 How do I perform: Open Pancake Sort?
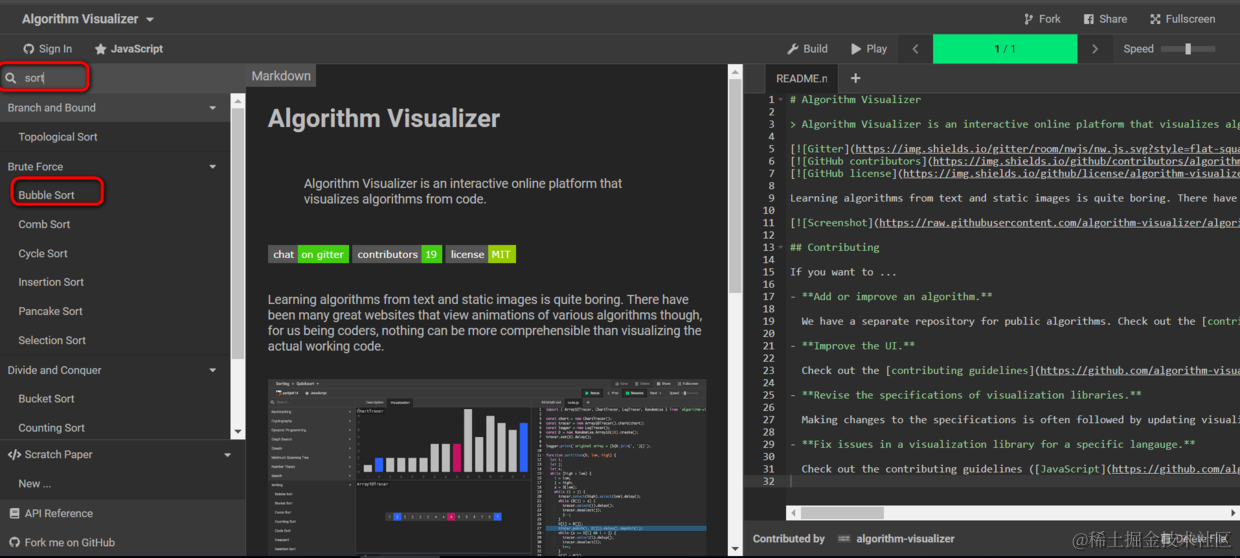(50, 312)
